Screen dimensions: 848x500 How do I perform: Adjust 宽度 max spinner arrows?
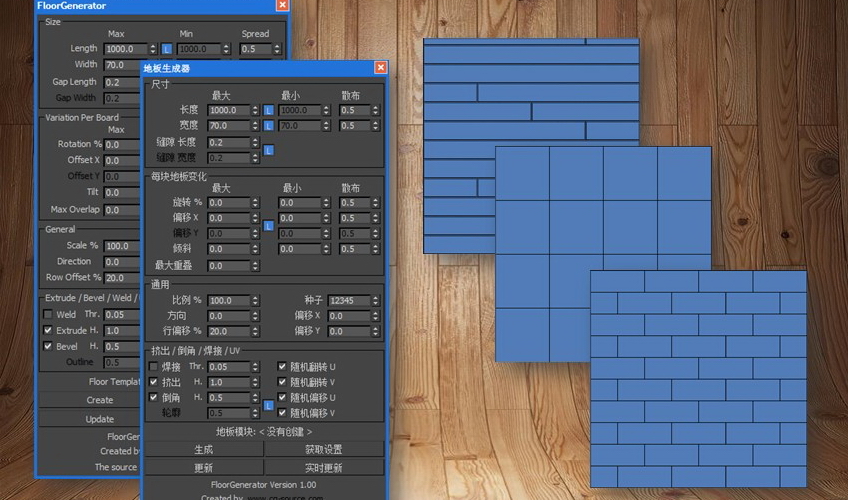coord(255,126)
